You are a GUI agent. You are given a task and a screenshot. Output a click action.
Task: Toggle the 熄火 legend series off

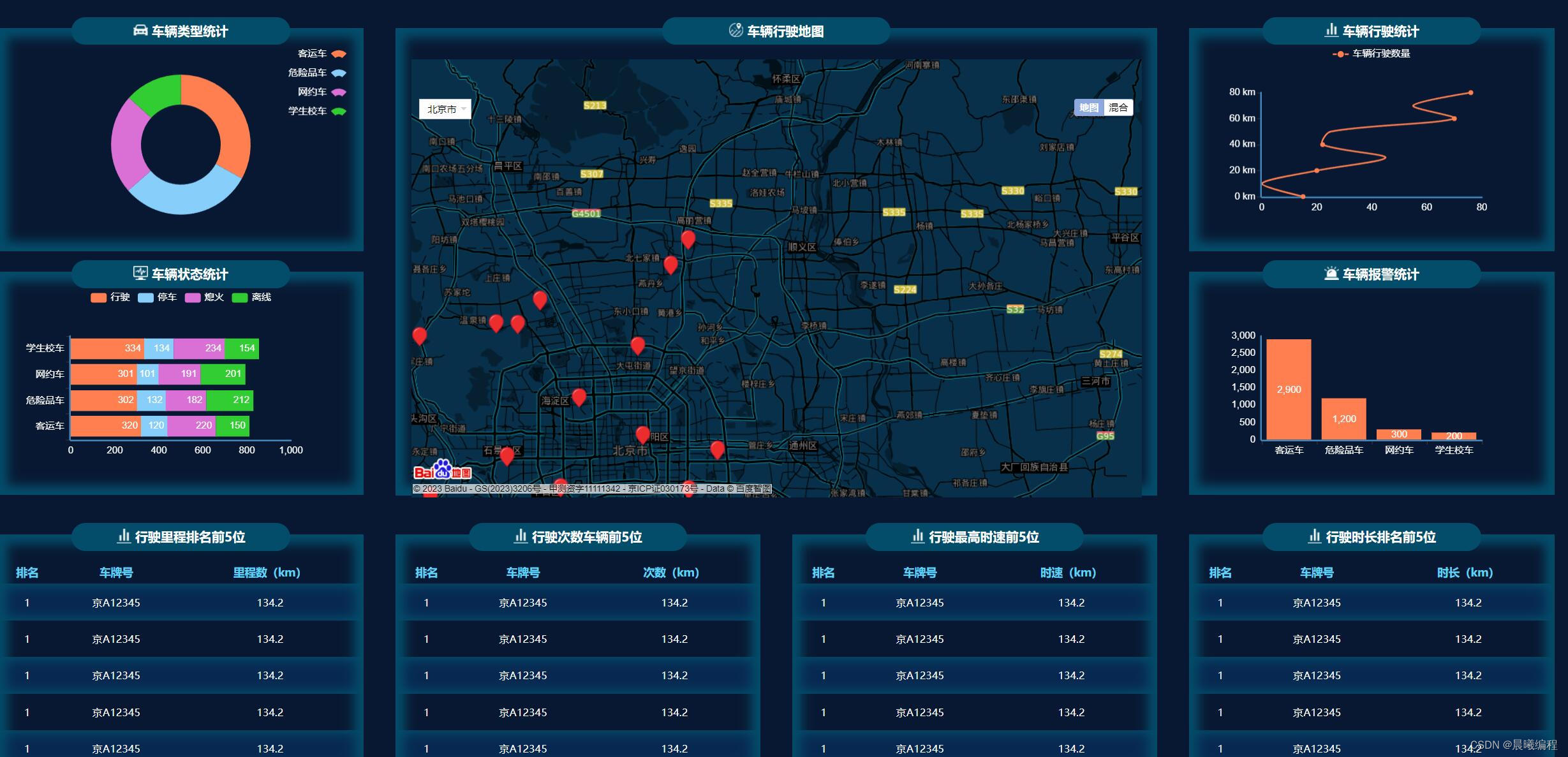click(204, 297)
